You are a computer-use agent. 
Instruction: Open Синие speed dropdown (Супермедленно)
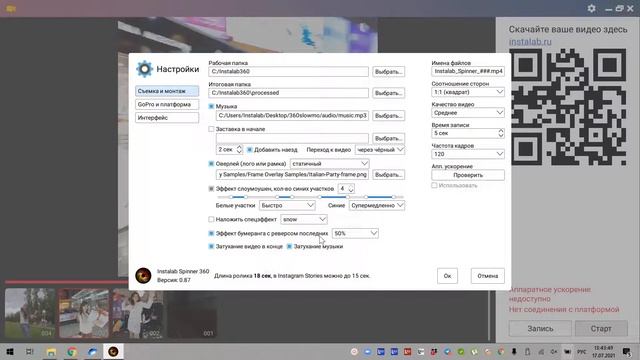click(377, 205)
